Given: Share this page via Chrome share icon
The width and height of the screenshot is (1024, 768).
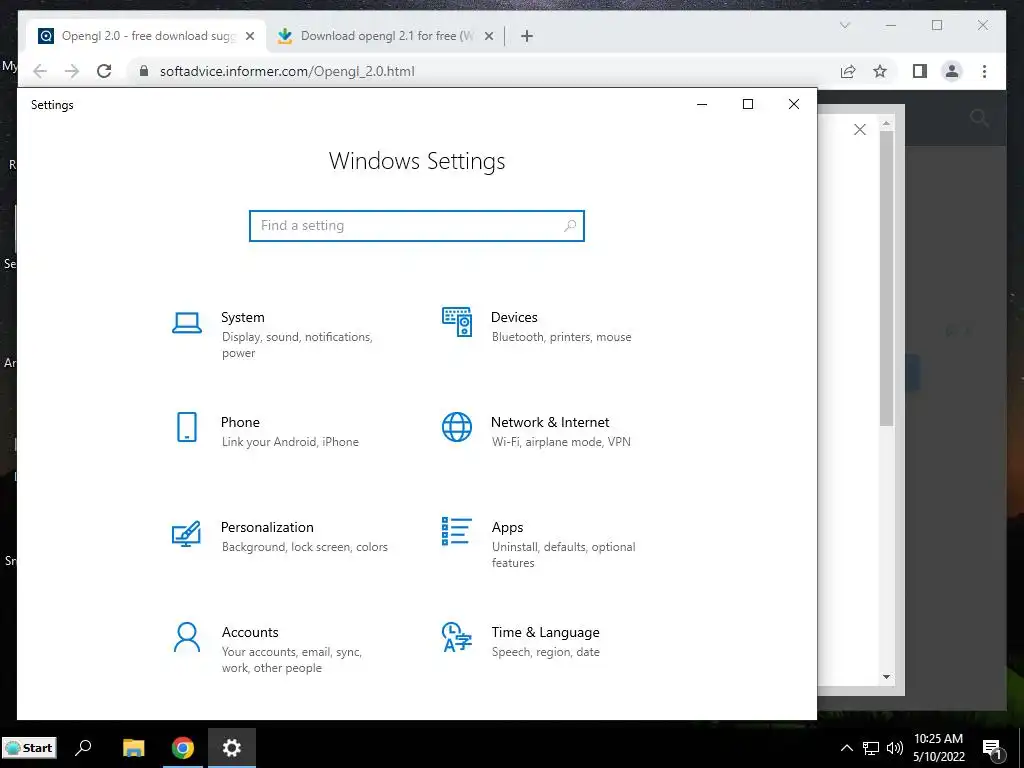Looking at the screenshot, I should click(848, 71).
